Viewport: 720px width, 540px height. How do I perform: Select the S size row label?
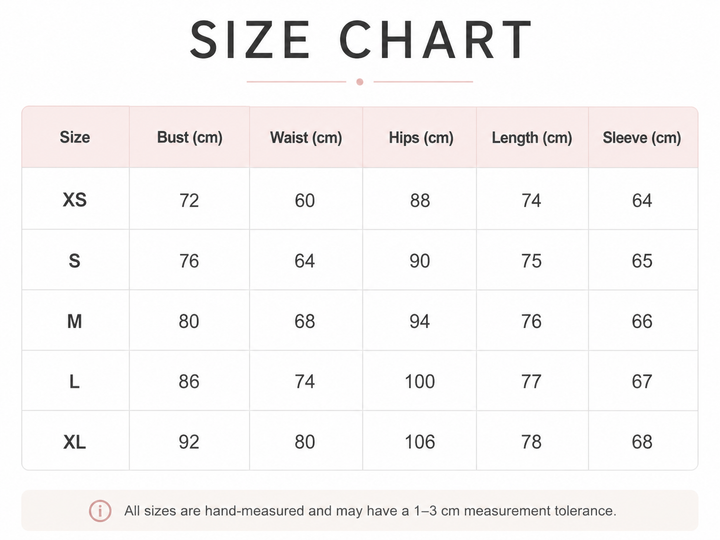[74, 261]
